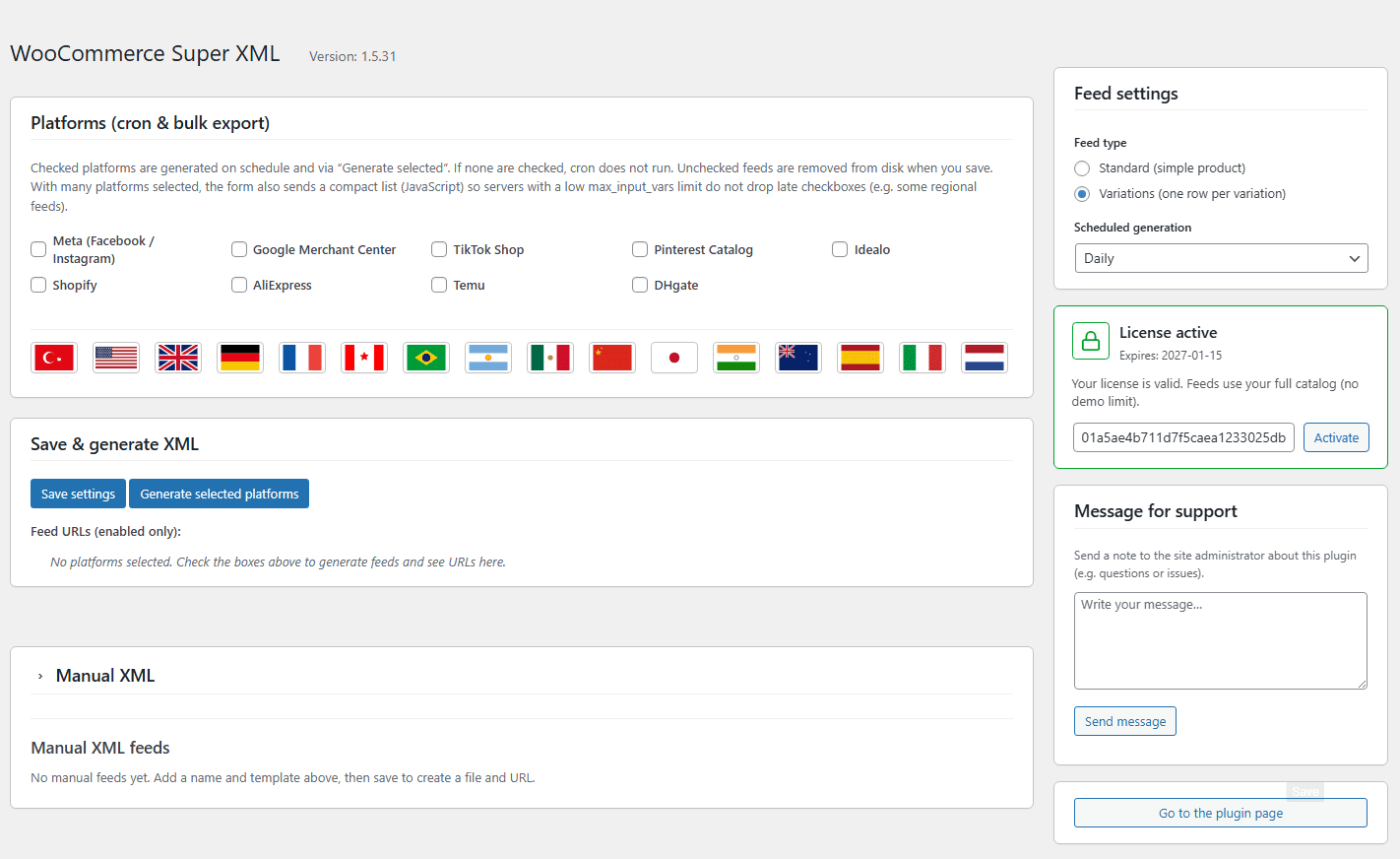This screenshot has width=1400, height=859.
Task: Select the Australia flag icon
Action: click(x=798, y=358)
